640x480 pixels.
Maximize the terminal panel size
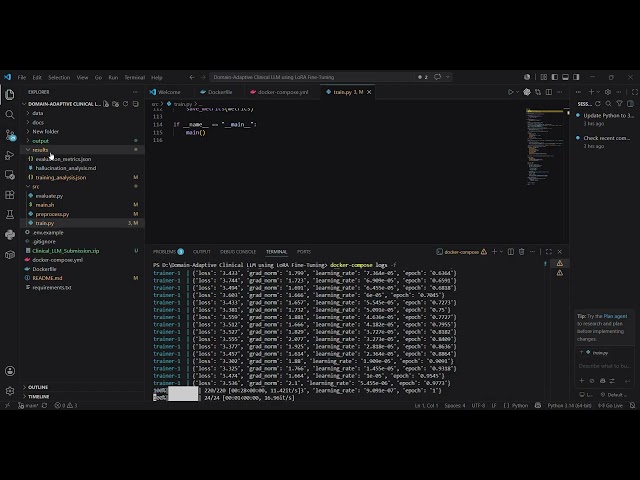(x=549, y=252)
